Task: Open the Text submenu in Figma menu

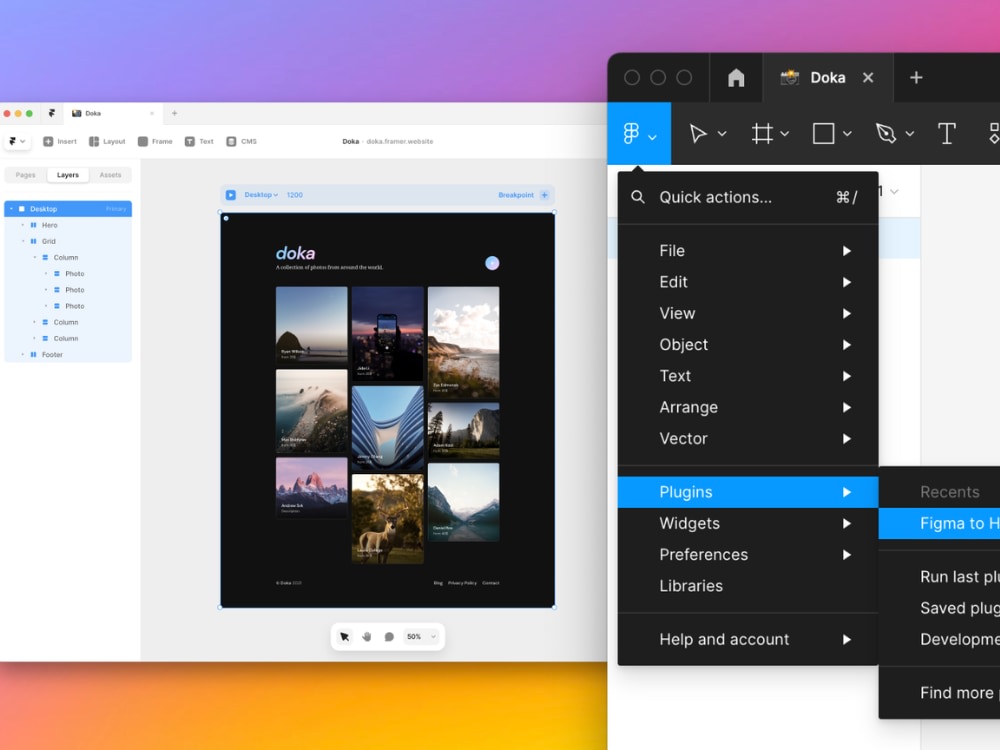Action: [x=747, y=376]
